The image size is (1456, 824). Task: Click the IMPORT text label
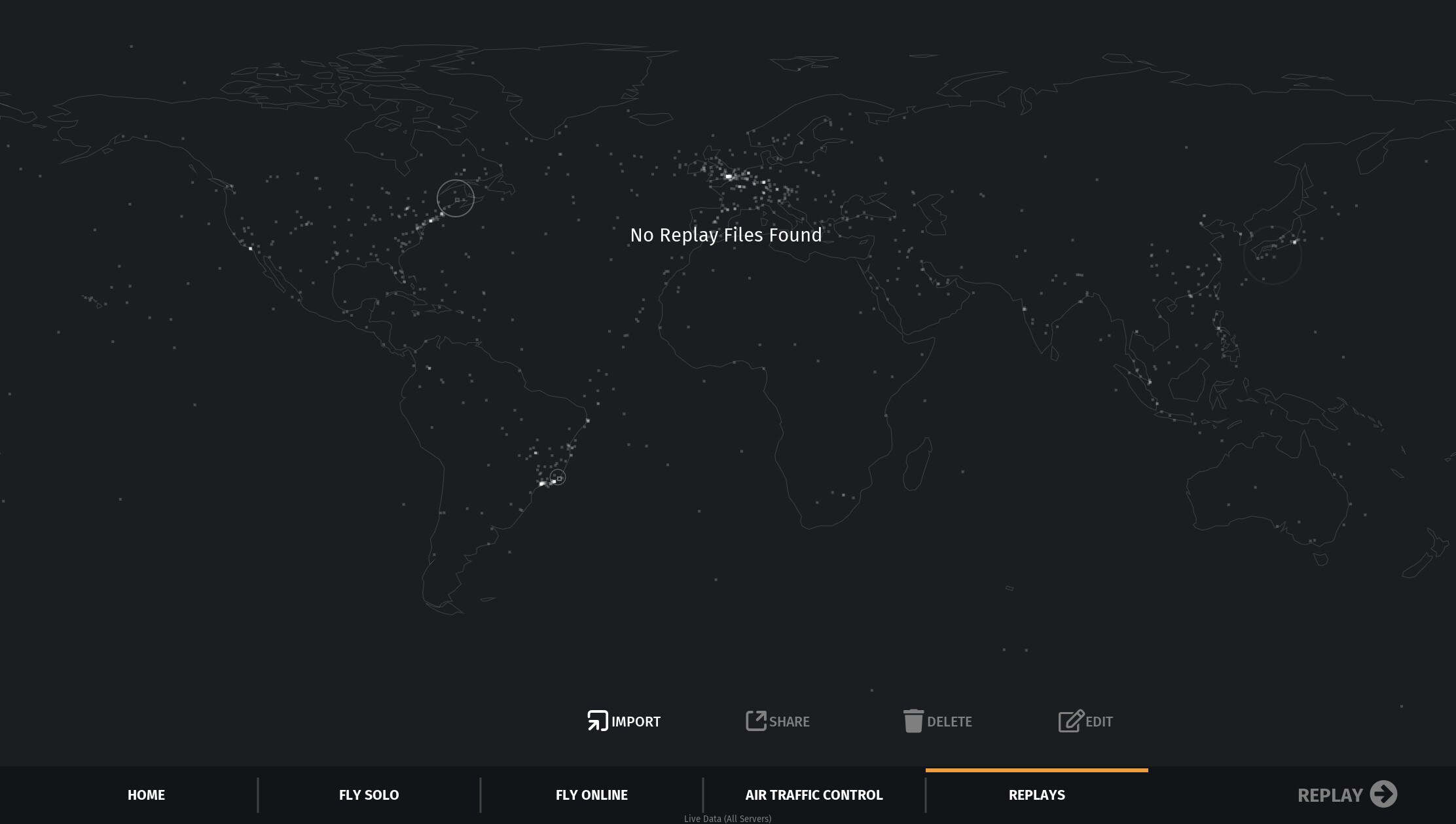636,722
